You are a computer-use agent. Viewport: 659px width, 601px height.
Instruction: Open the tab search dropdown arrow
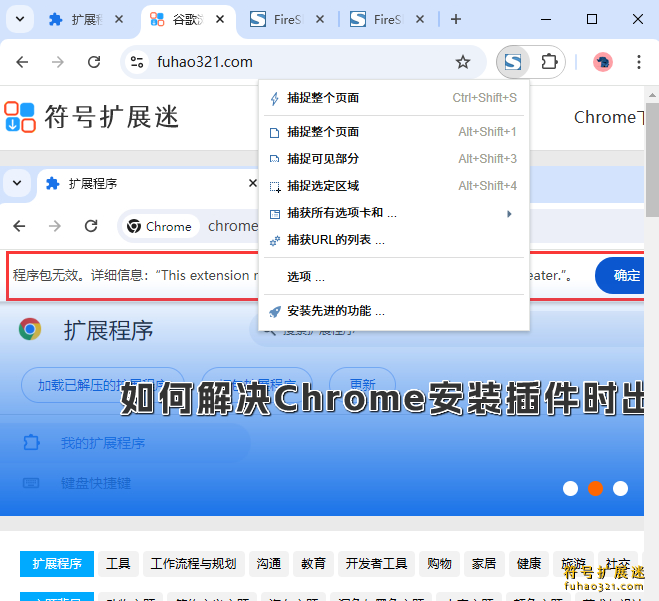coord(20,19)
